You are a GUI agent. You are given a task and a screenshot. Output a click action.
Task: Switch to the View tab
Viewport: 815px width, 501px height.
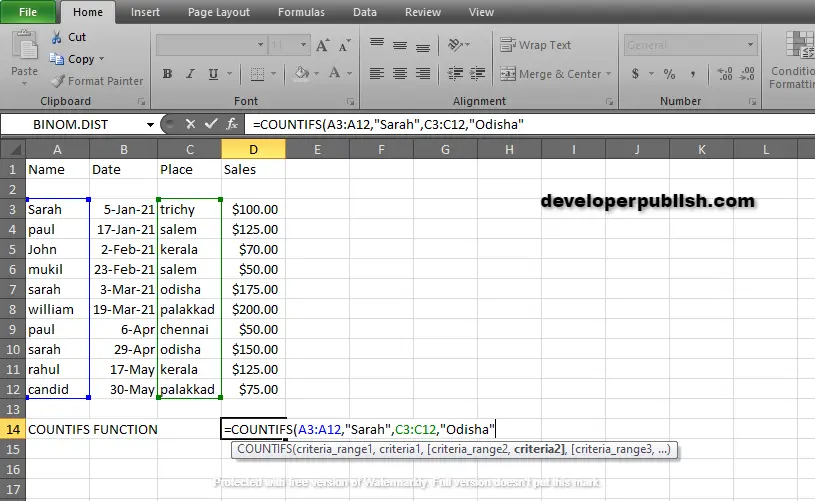481,12
